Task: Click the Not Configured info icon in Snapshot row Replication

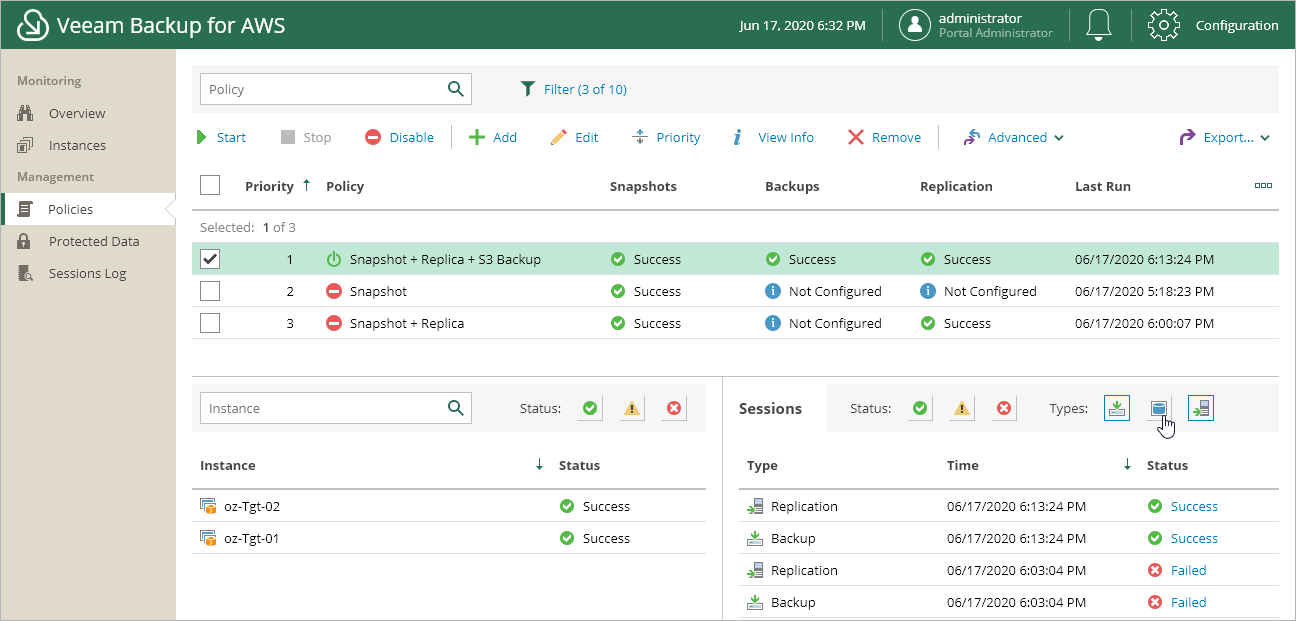Action: [928, 291]
